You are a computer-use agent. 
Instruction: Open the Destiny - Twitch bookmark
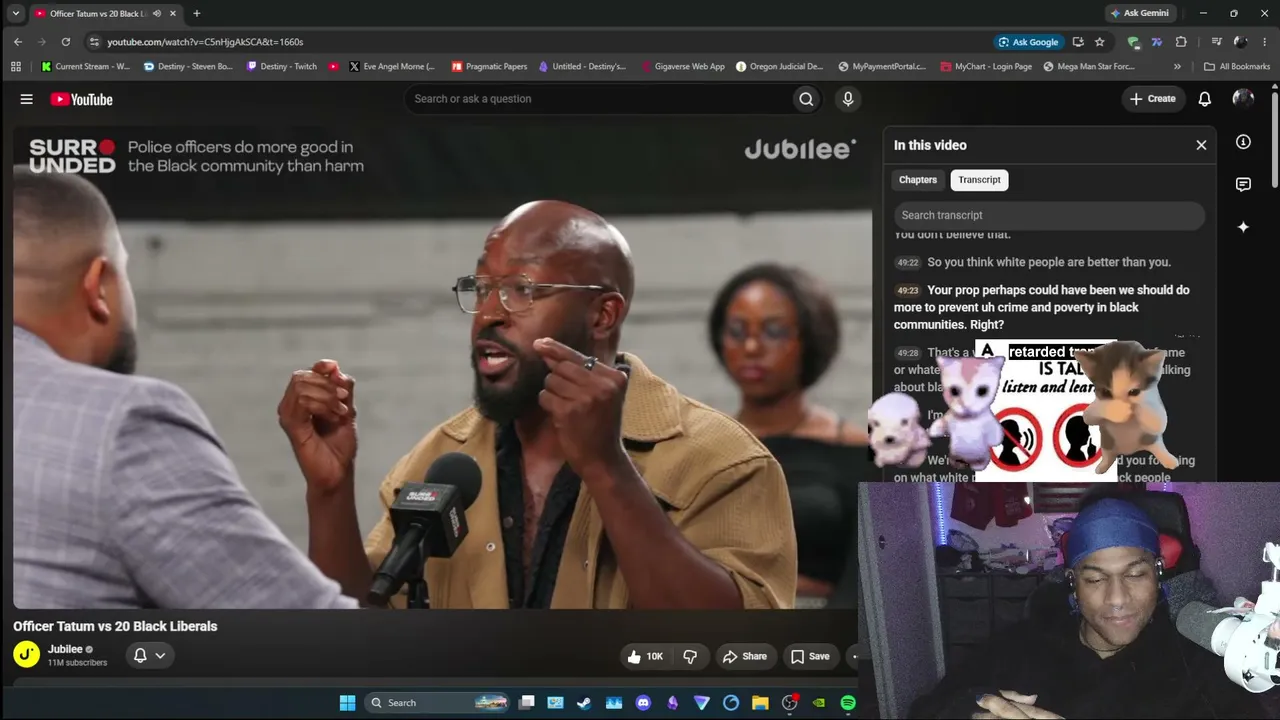pos(281,67)
